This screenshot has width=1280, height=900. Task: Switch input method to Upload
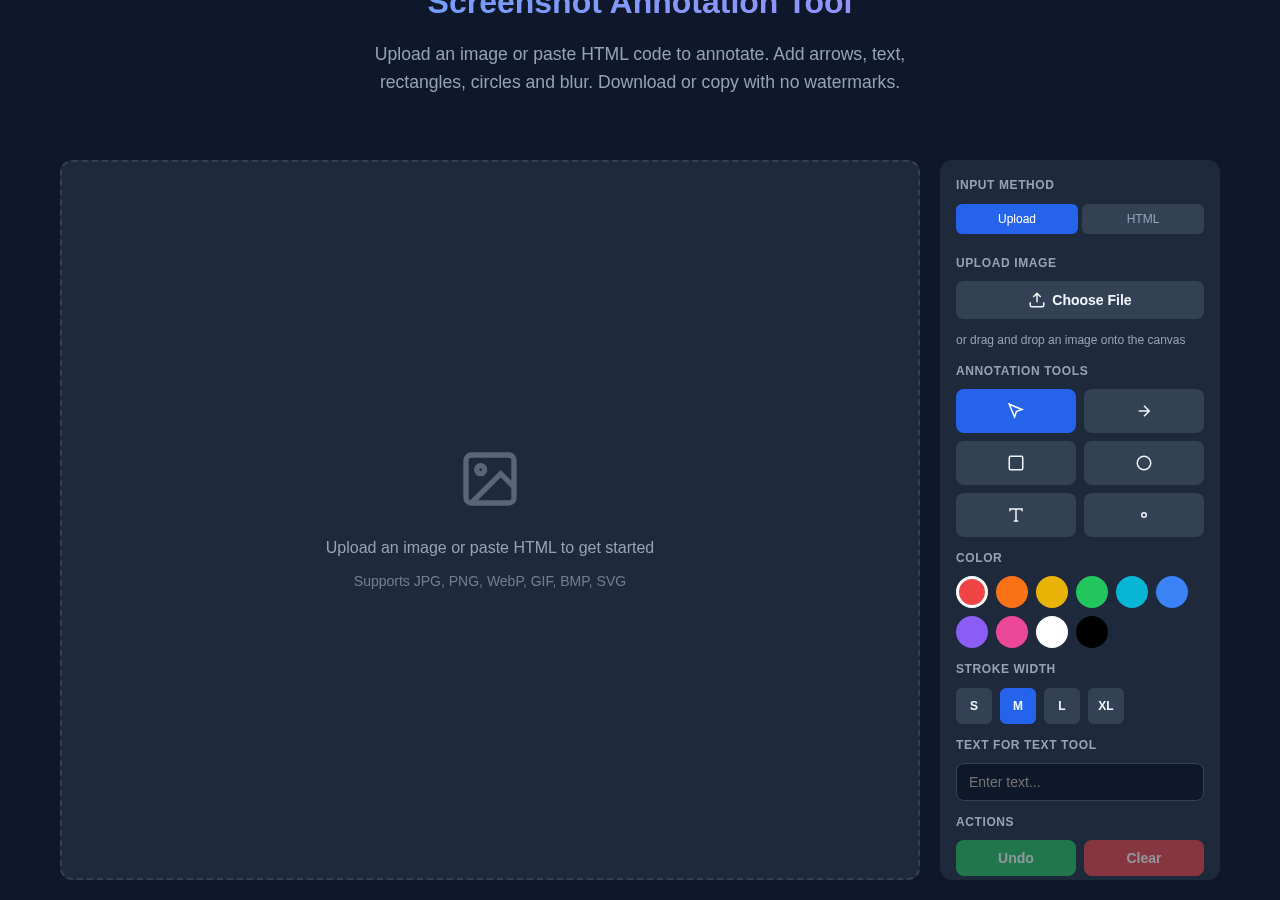1017,219
